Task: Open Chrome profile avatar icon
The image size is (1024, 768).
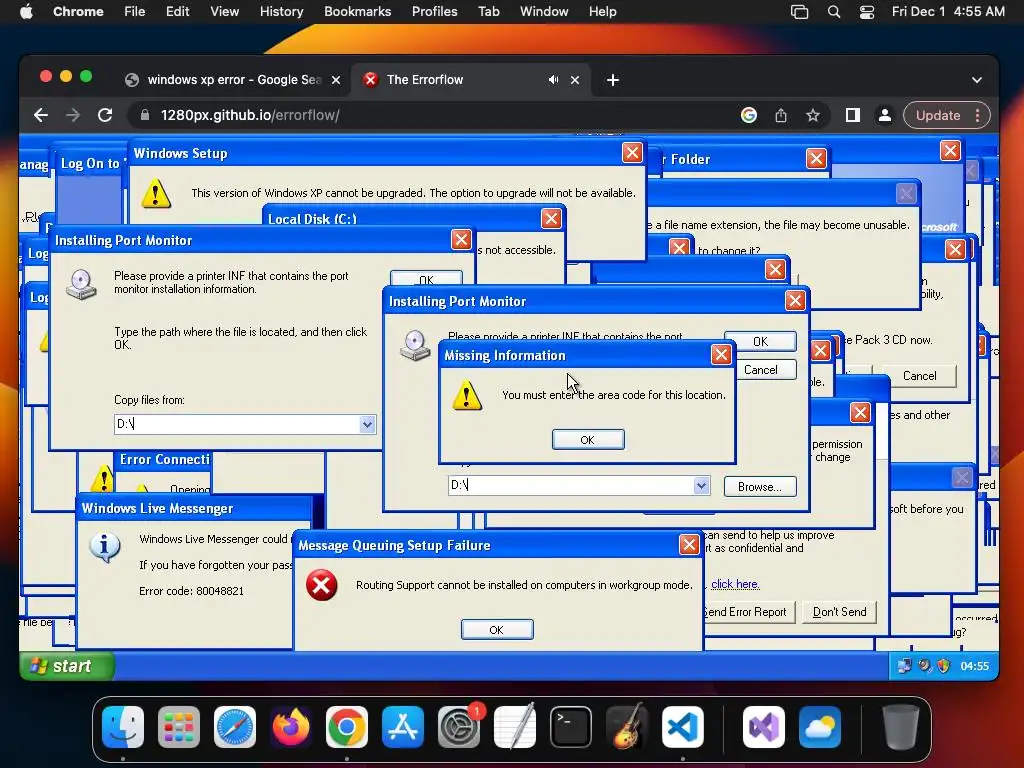Action: 884,116
